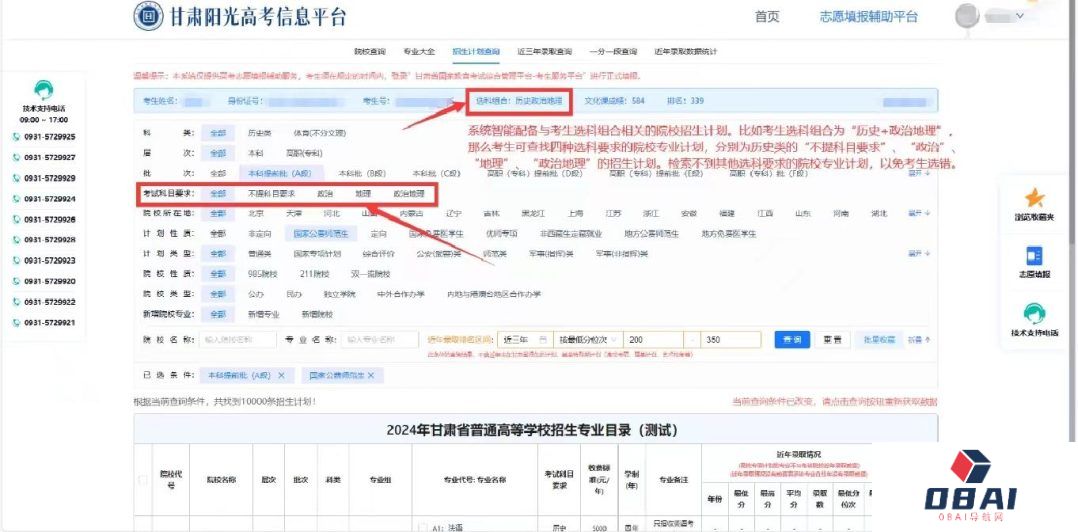Tick checkbox next to A1 major row
The width and height of the screenshot is (1078, 532).
pos(423,528)
